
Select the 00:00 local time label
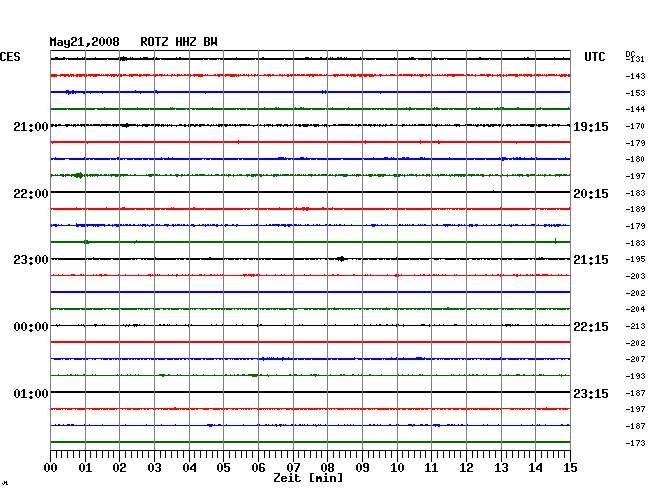(31, 327)
